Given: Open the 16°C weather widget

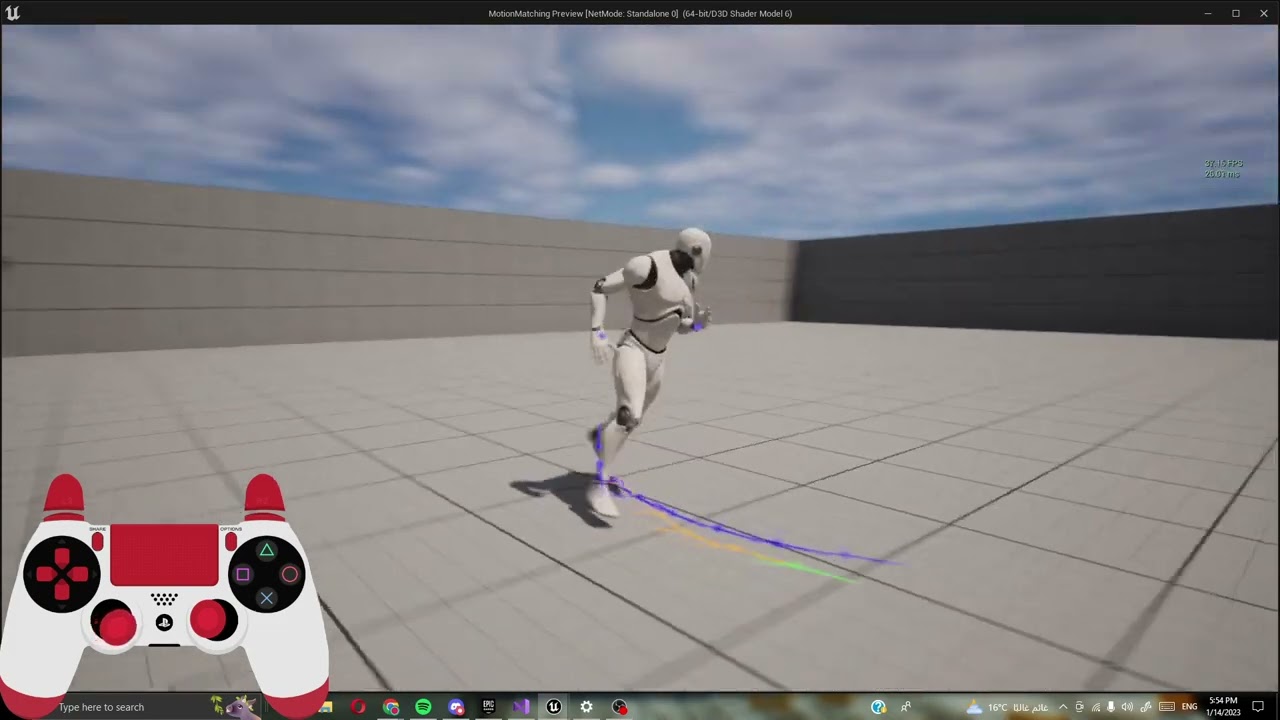Looking at the screenshot, I should 1007,707.
